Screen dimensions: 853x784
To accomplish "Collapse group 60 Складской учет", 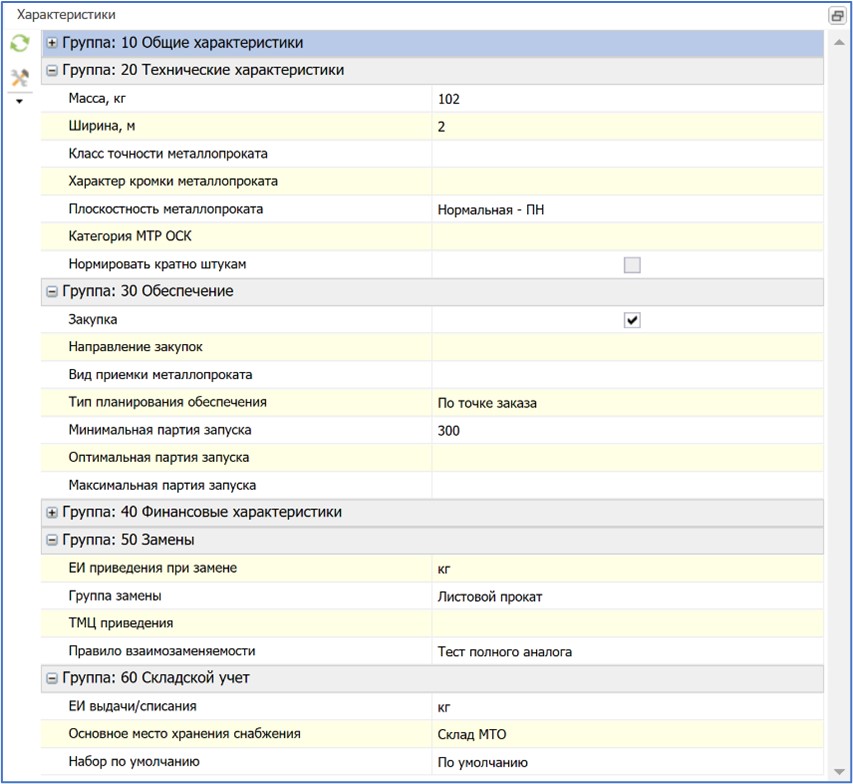I will [x=52, y=679].
